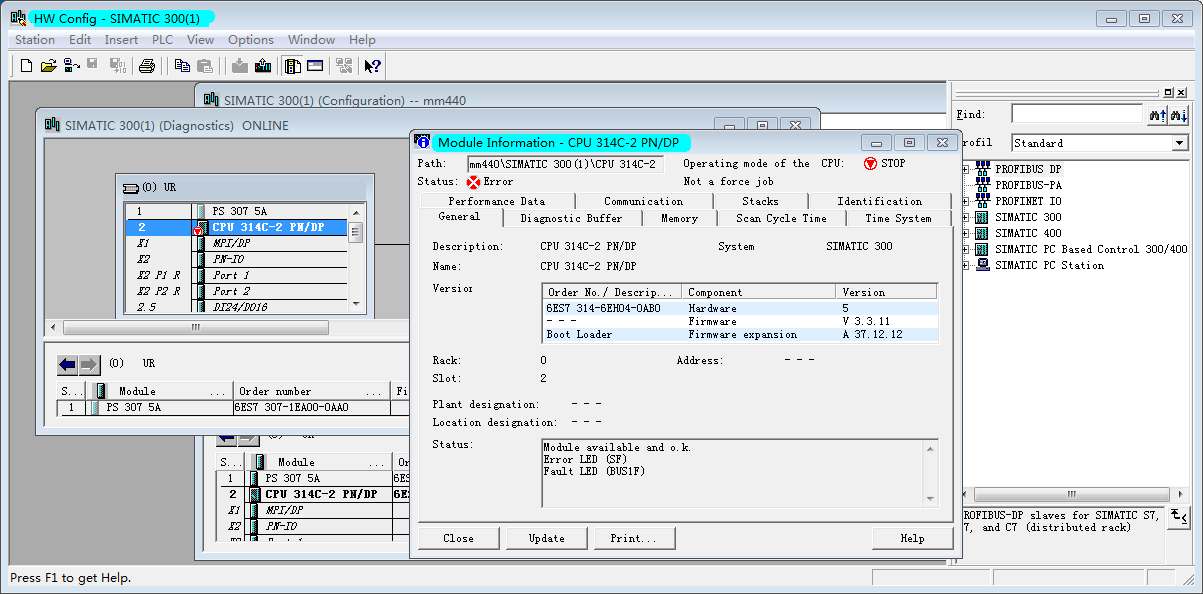Open the Profile Standard dropdown
Image resolution: width=1203 pixels, height=594 pixels.
point(1179,143)
